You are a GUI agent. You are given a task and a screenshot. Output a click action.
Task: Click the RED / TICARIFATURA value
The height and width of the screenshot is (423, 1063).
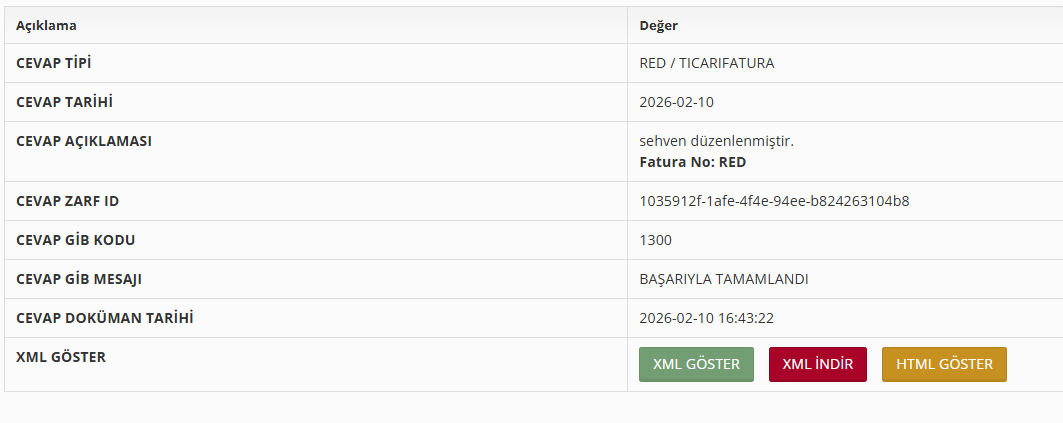tap(706, 63)
